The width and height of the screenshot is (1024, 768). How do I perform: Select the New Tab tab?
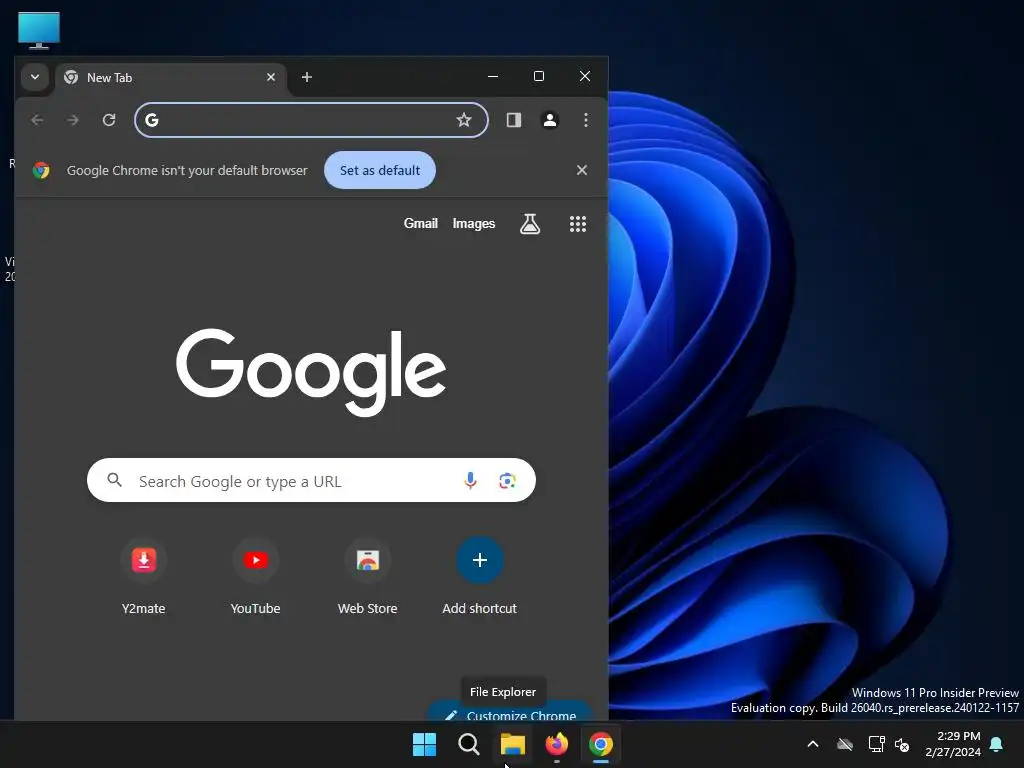[x=171, y=78]
